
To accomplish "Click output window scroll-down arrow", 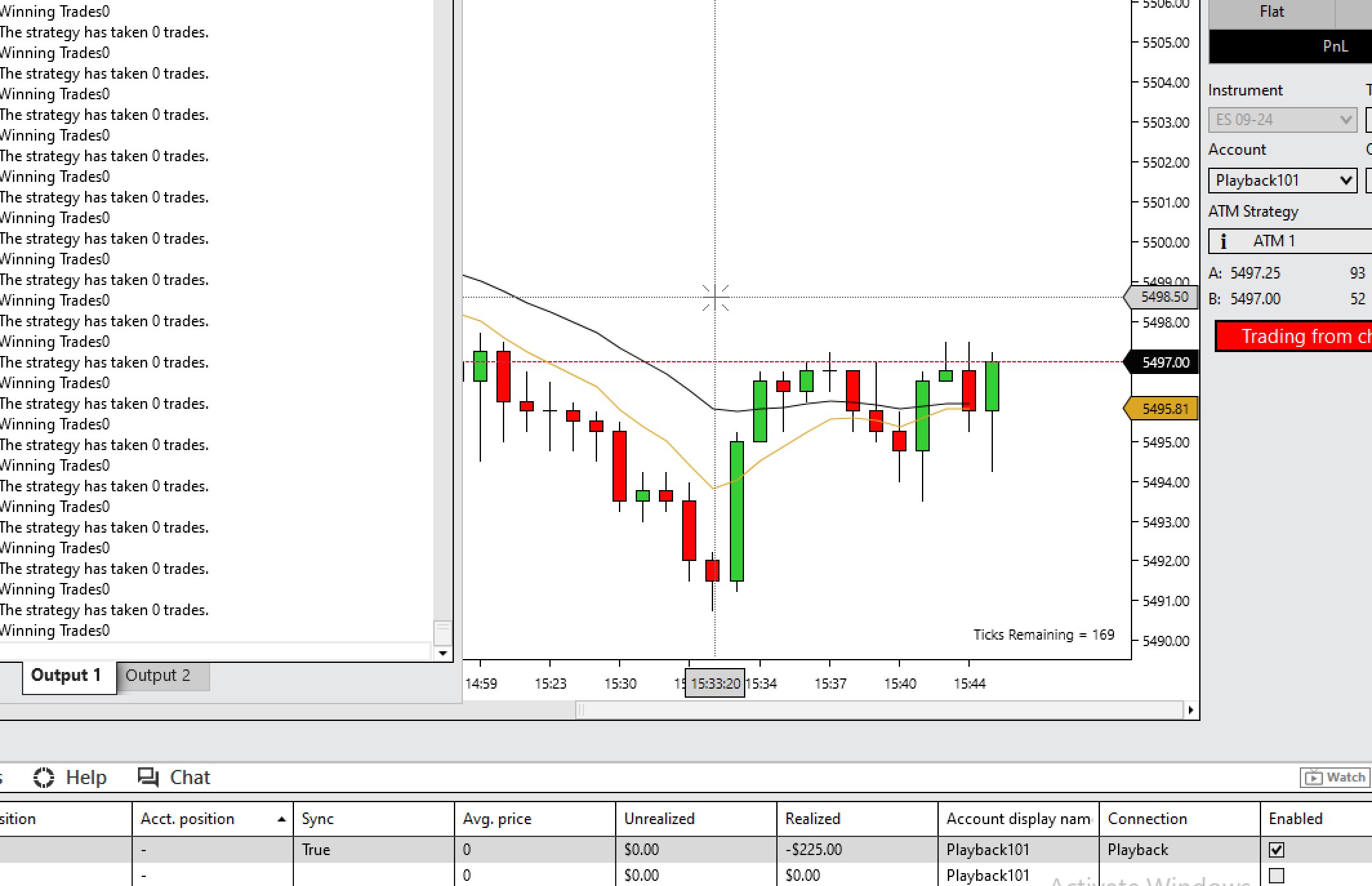I will 442,653.
